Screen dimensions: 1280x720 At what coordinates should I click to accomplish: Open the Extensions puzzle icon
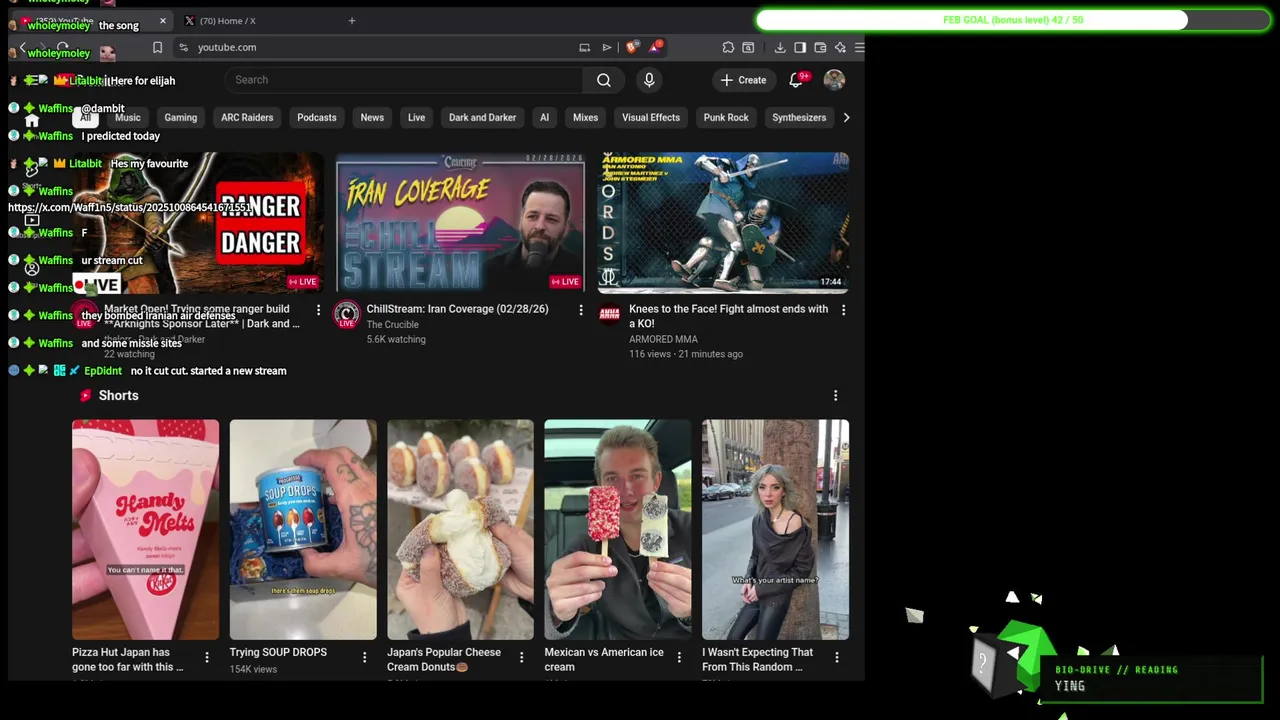pos(728,47)
